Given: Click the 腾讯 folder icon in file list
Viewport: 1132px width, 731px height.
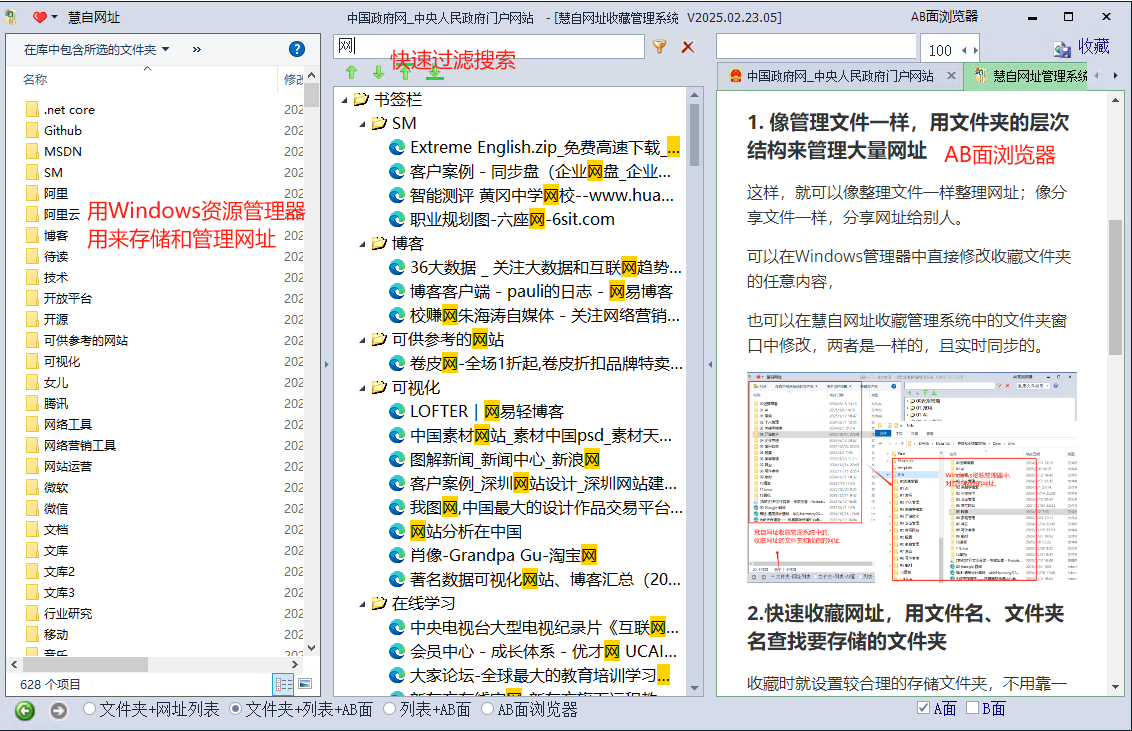Looking at the screenshot, I should [x=32, y=403].
